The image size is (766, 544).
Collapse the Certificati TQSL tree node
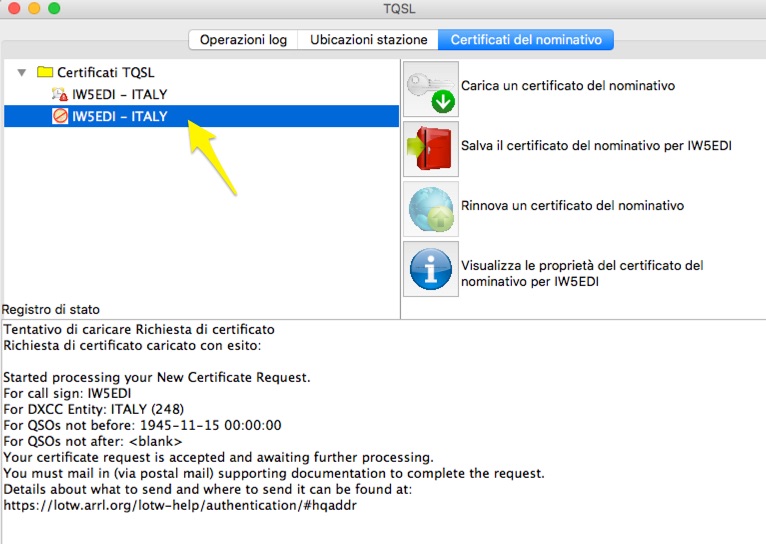pos(22,73)
